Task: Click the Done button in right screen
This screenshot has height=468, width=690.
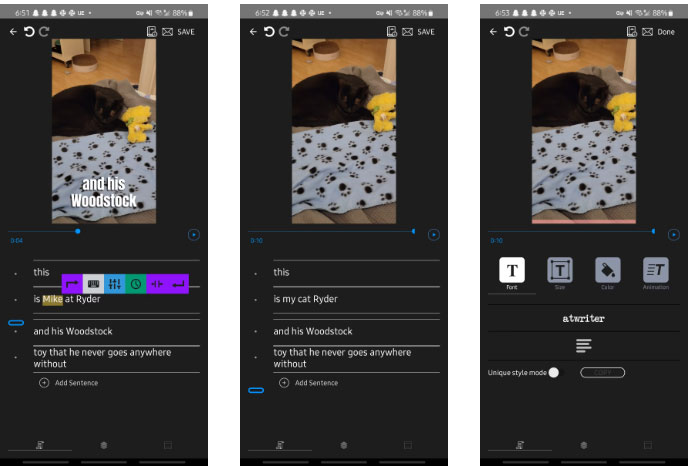Action: pos(666,32)
